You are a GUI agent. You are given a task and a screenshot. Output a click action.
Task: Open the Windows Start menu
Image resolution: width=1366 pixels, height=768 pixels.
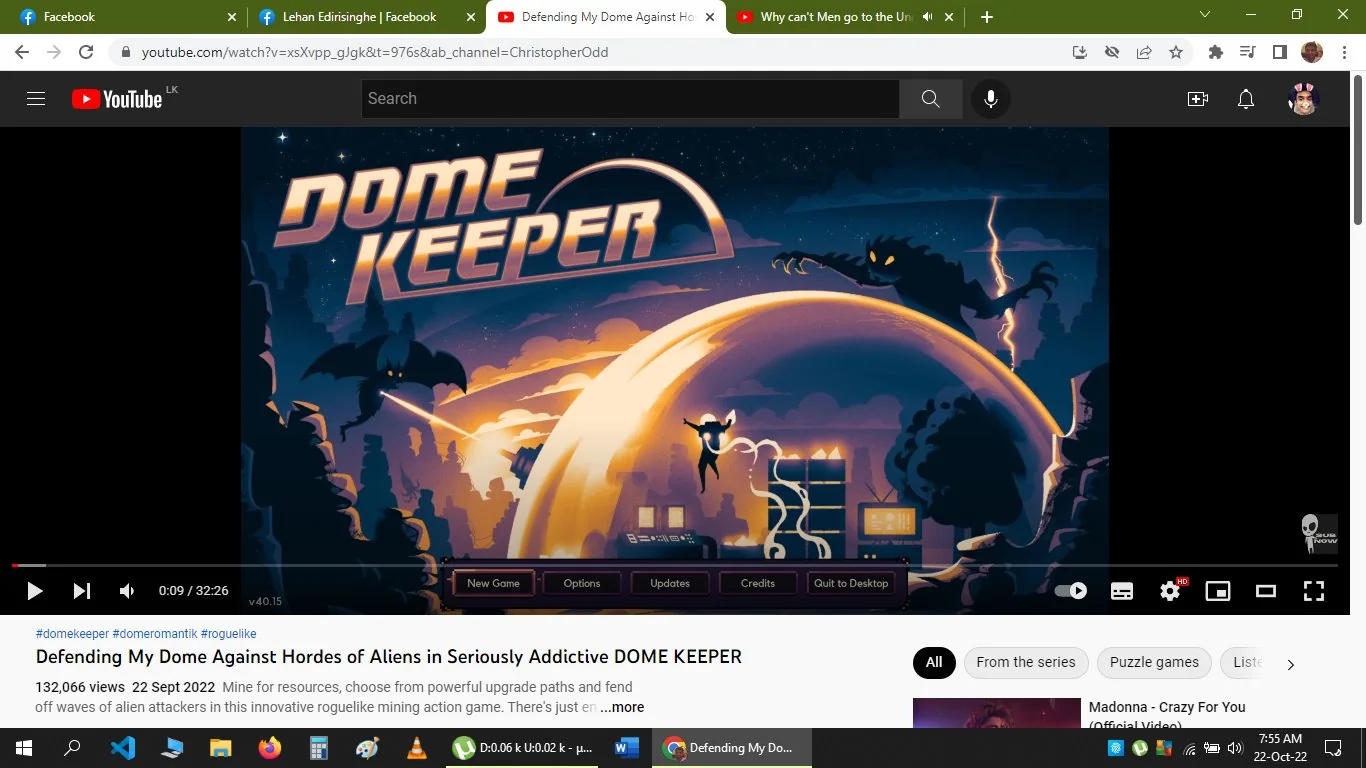(24, 748)
